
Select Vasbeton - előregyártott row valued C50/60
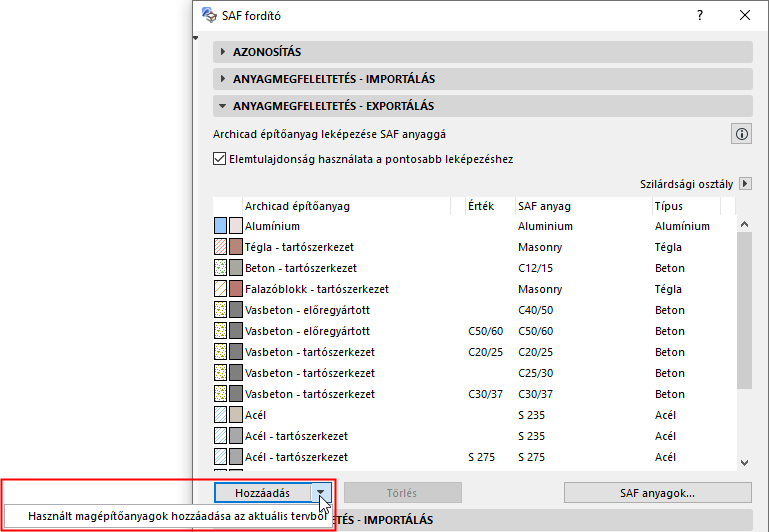(475, 331)
